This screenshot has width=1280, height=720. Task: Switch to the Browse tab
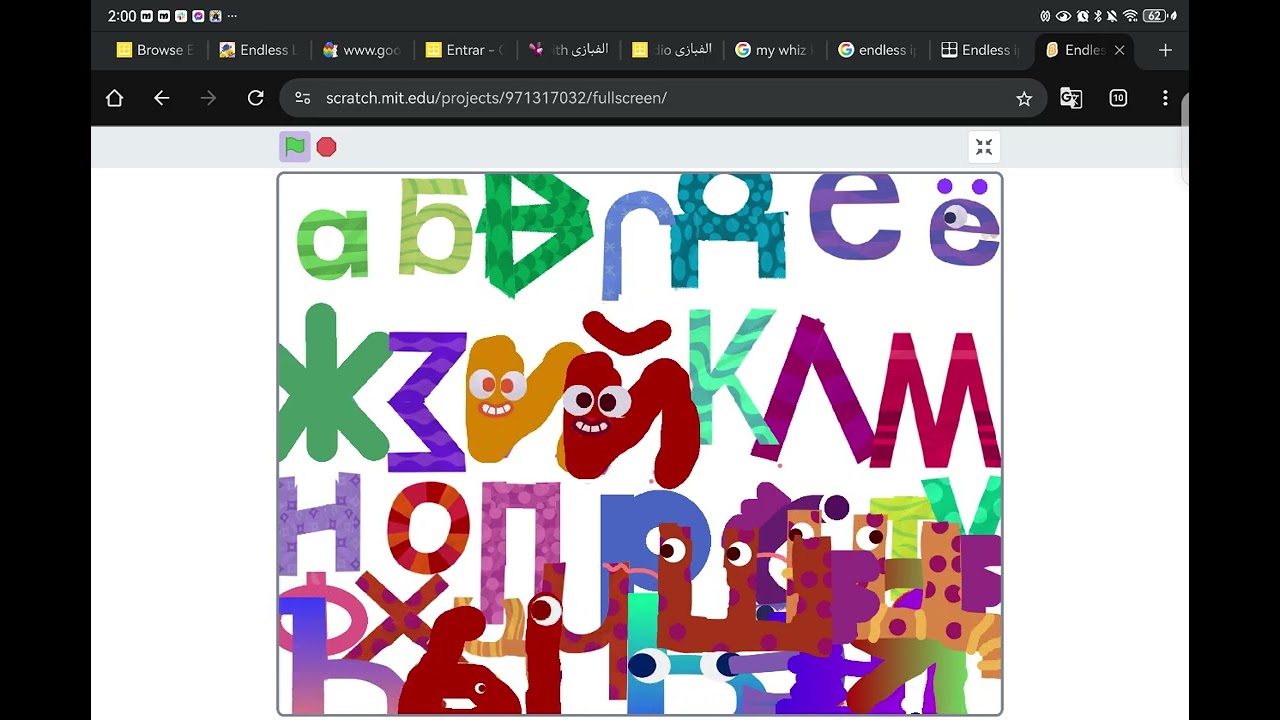[x=155, y=50]
